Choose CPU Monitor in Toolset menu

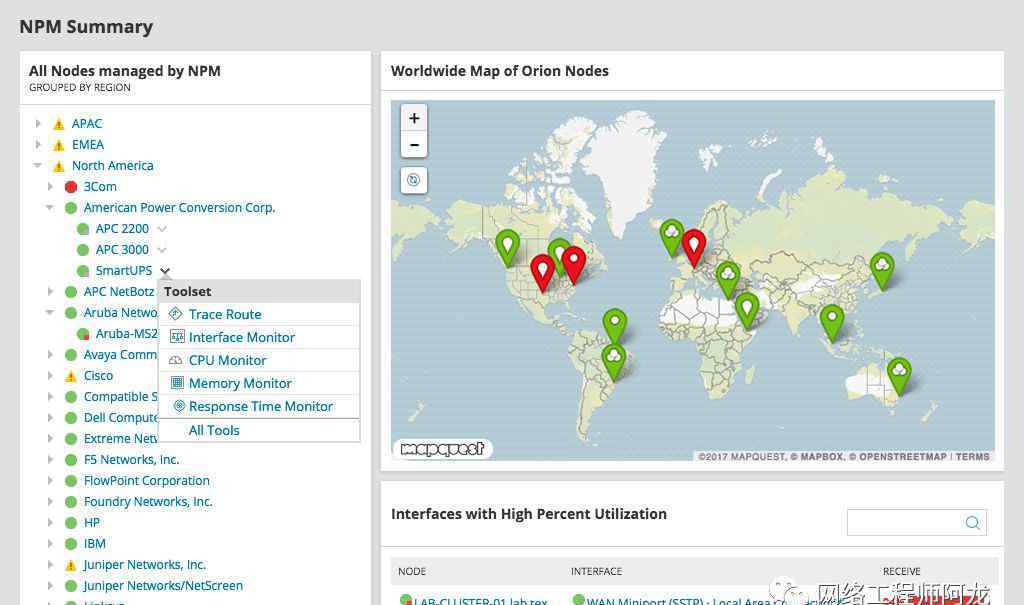(x=227, y=360)
